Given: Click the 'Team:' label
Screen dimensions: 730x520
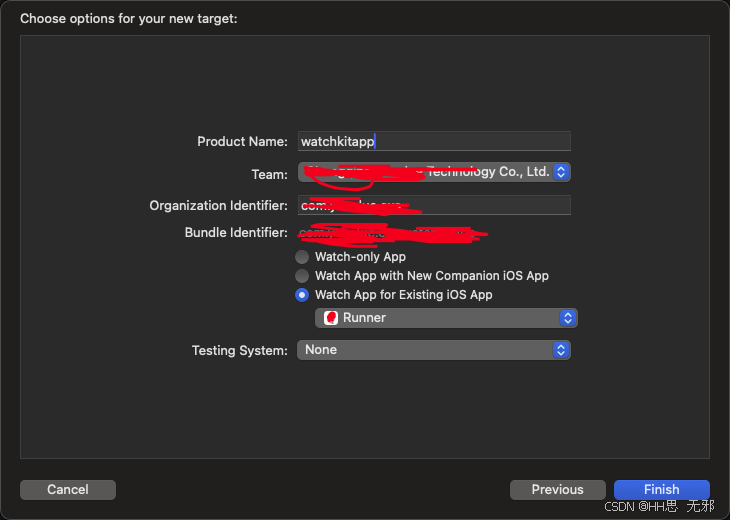Looking at the screenshot, I should 270,175.
